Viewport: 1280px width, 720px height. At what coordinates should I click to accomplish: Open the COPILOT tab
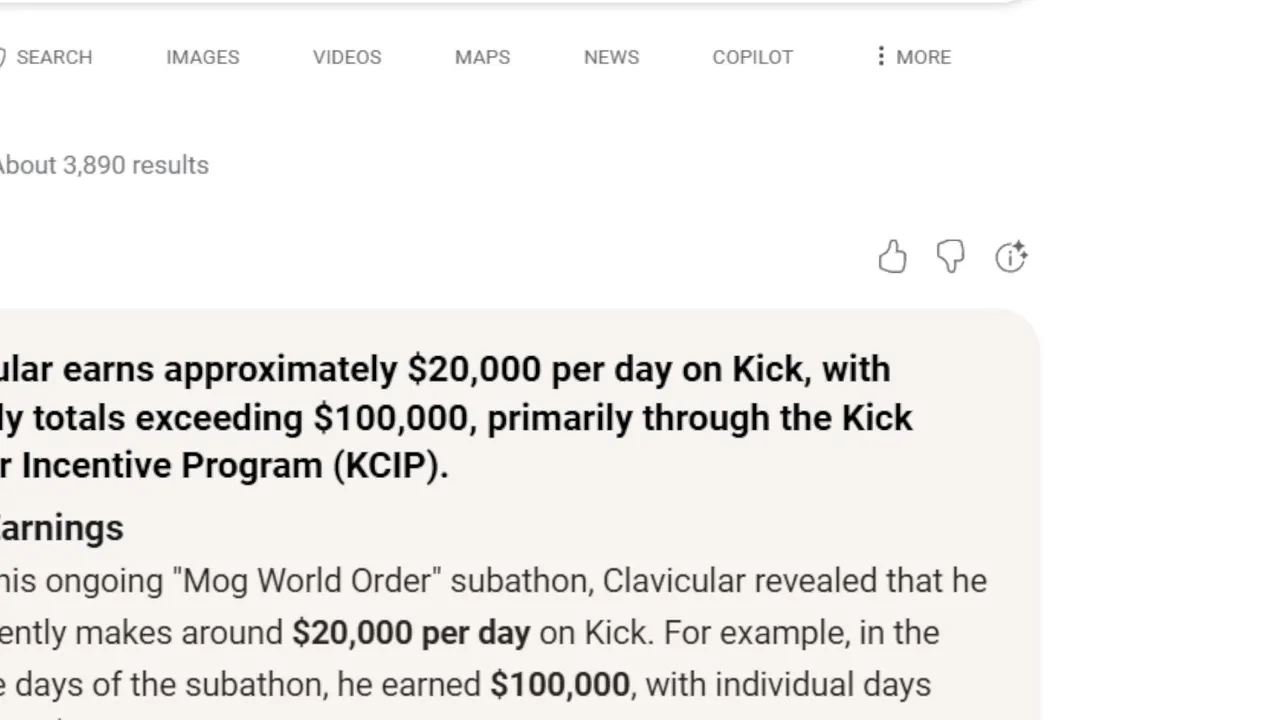tap(752, 57)
